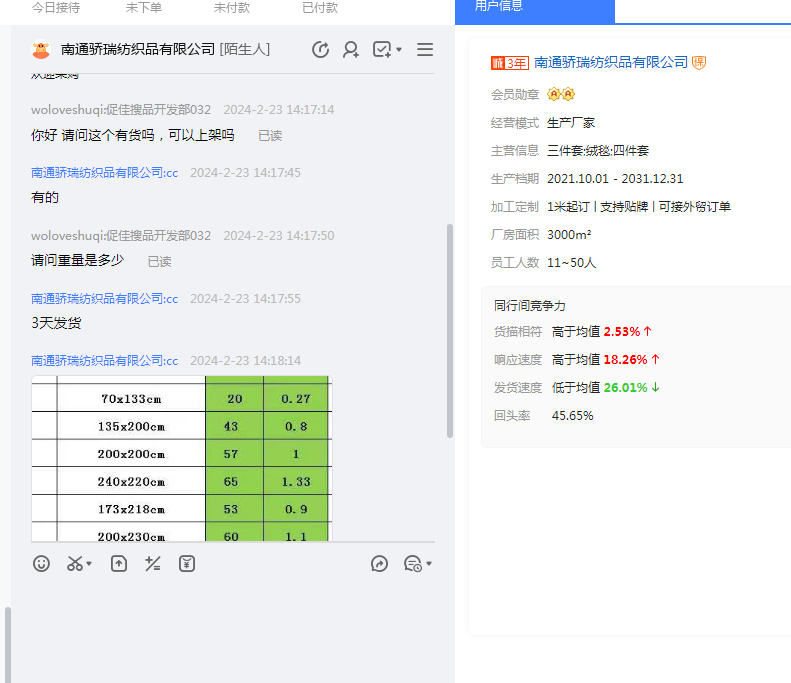
Task: Click the gold badge beside company name
Action: click(699, 63)
